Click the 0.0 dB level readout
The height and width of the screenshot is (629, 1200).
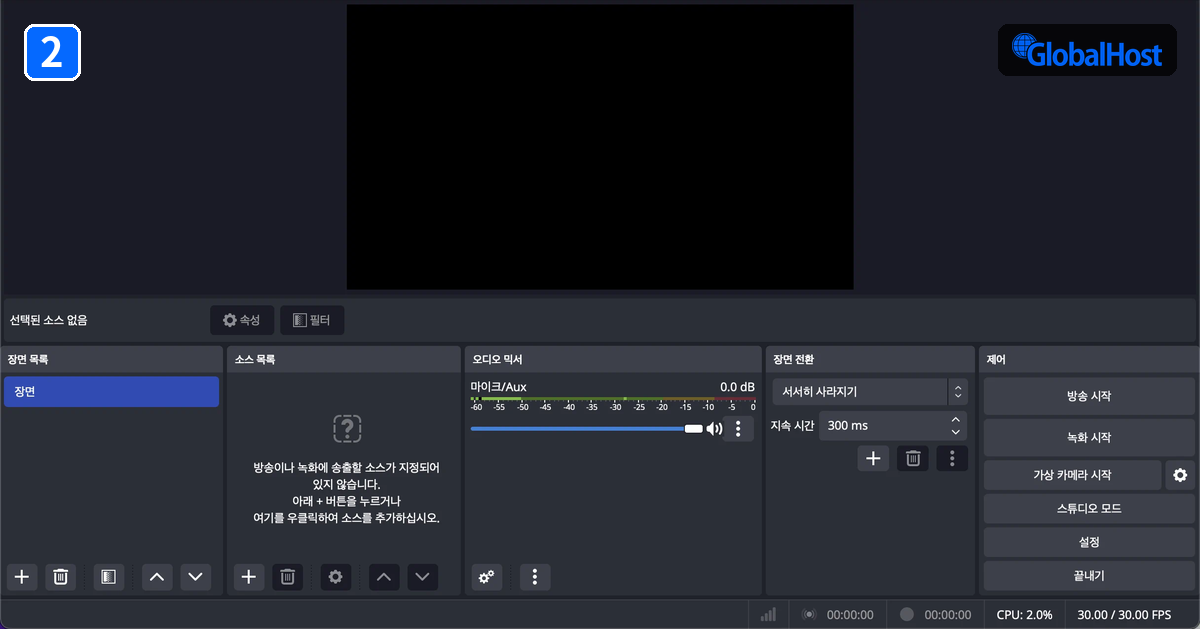[x=737, y=386]
